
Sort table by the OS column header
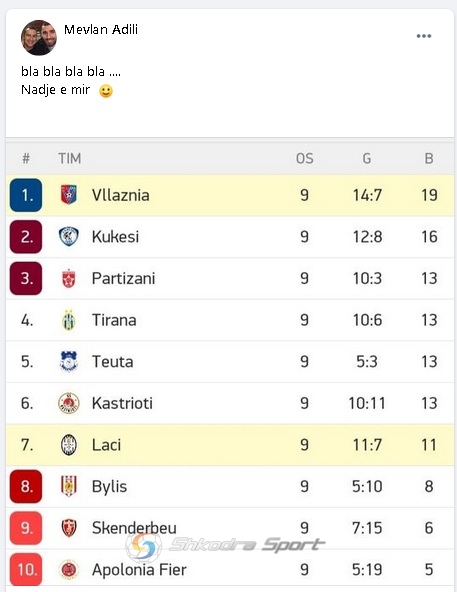coord(304,159)
